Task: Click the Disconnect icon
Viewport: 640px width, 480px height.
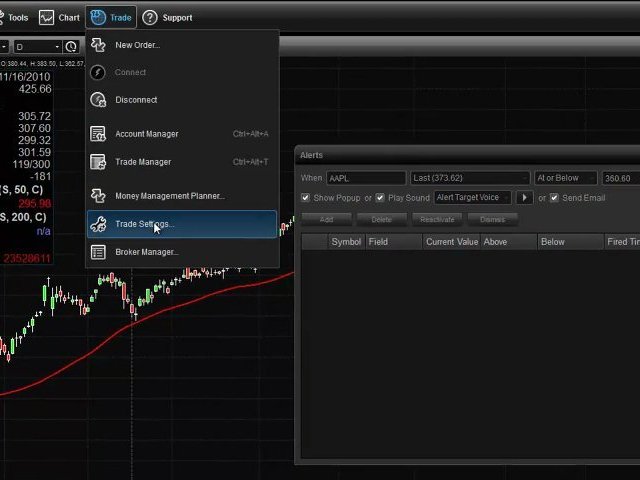Action: [x=98, y=100]
